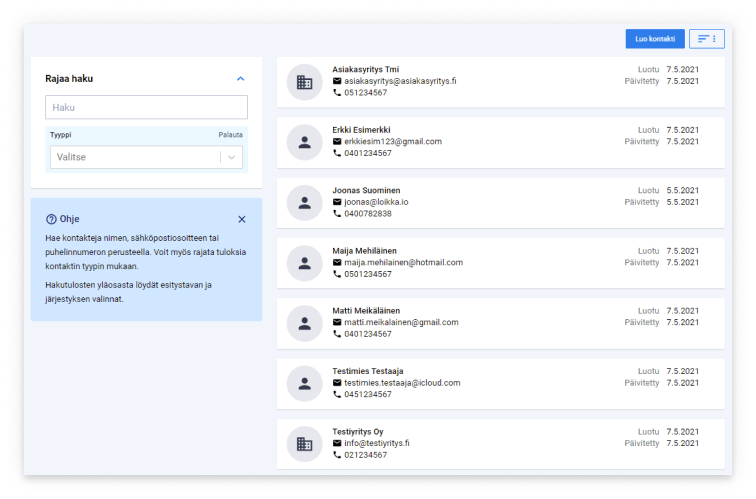
Task: Click Maija Mehiläinen person avatar
Action: click(x=304, y=263)
